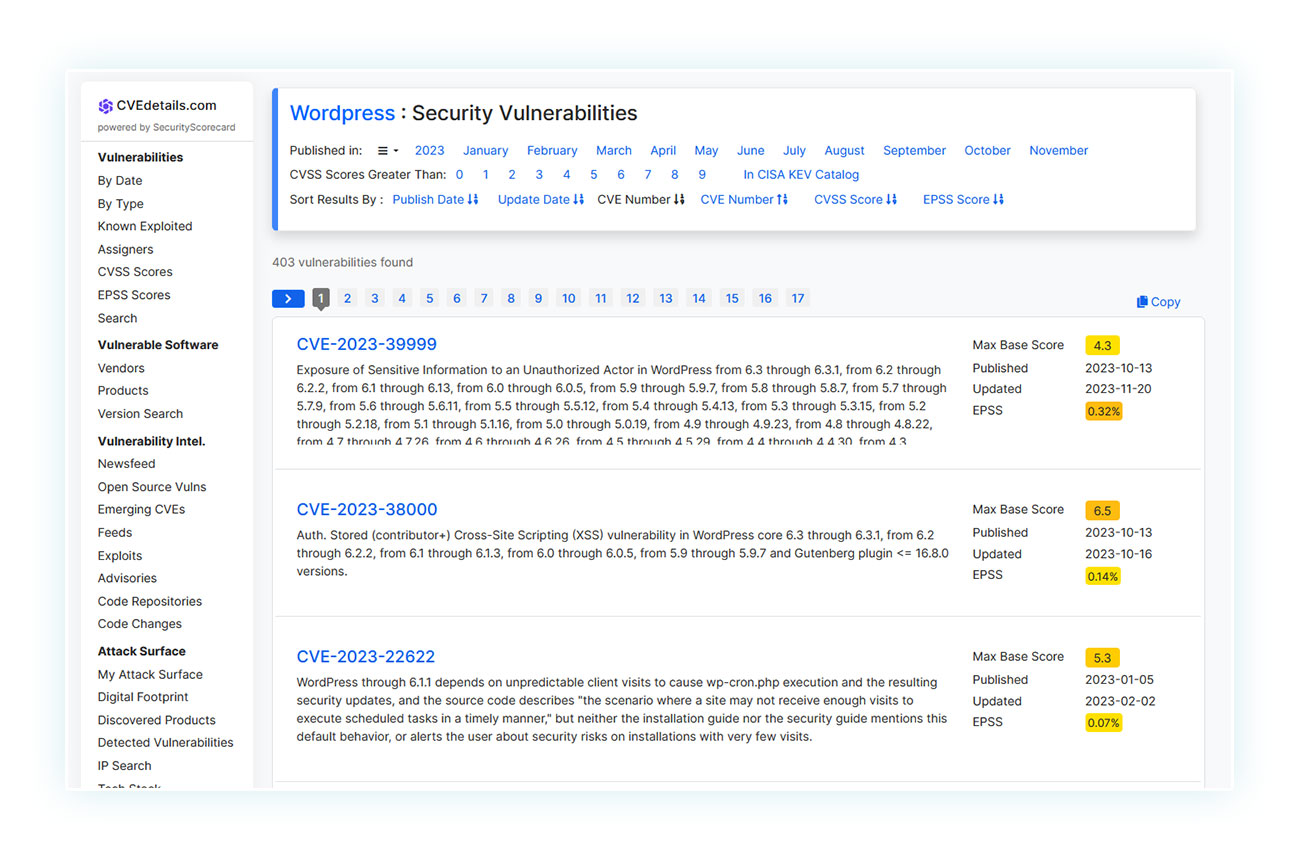Select current page 1 in pagination
Image resolution: width=1300 pixels, height=860 pixels.
[x=320, y=298]
